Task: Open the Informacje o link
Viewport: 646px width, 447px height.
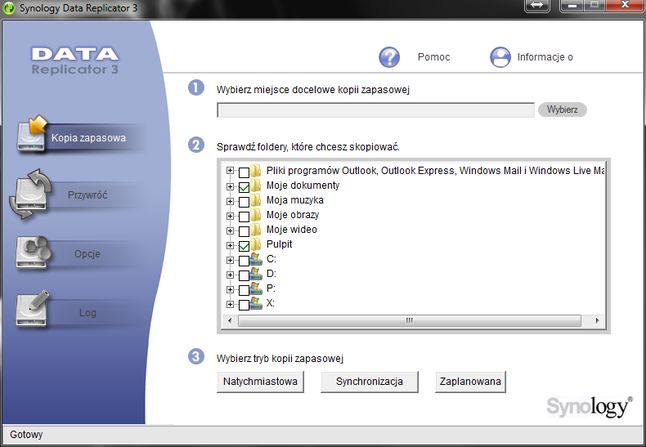Action: pos(545,57)
